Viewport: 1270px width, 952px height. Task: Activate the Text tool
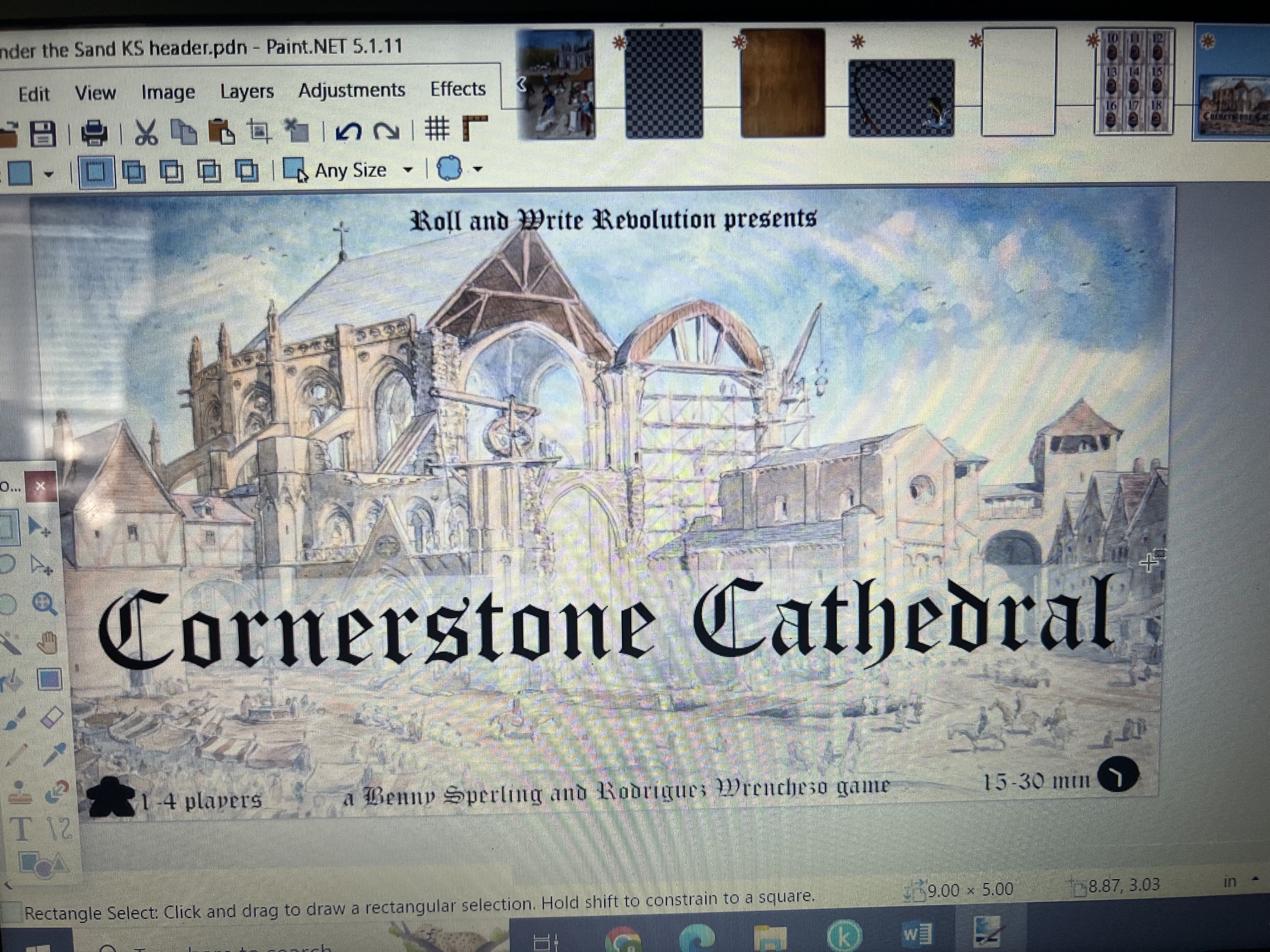[20, 829]
